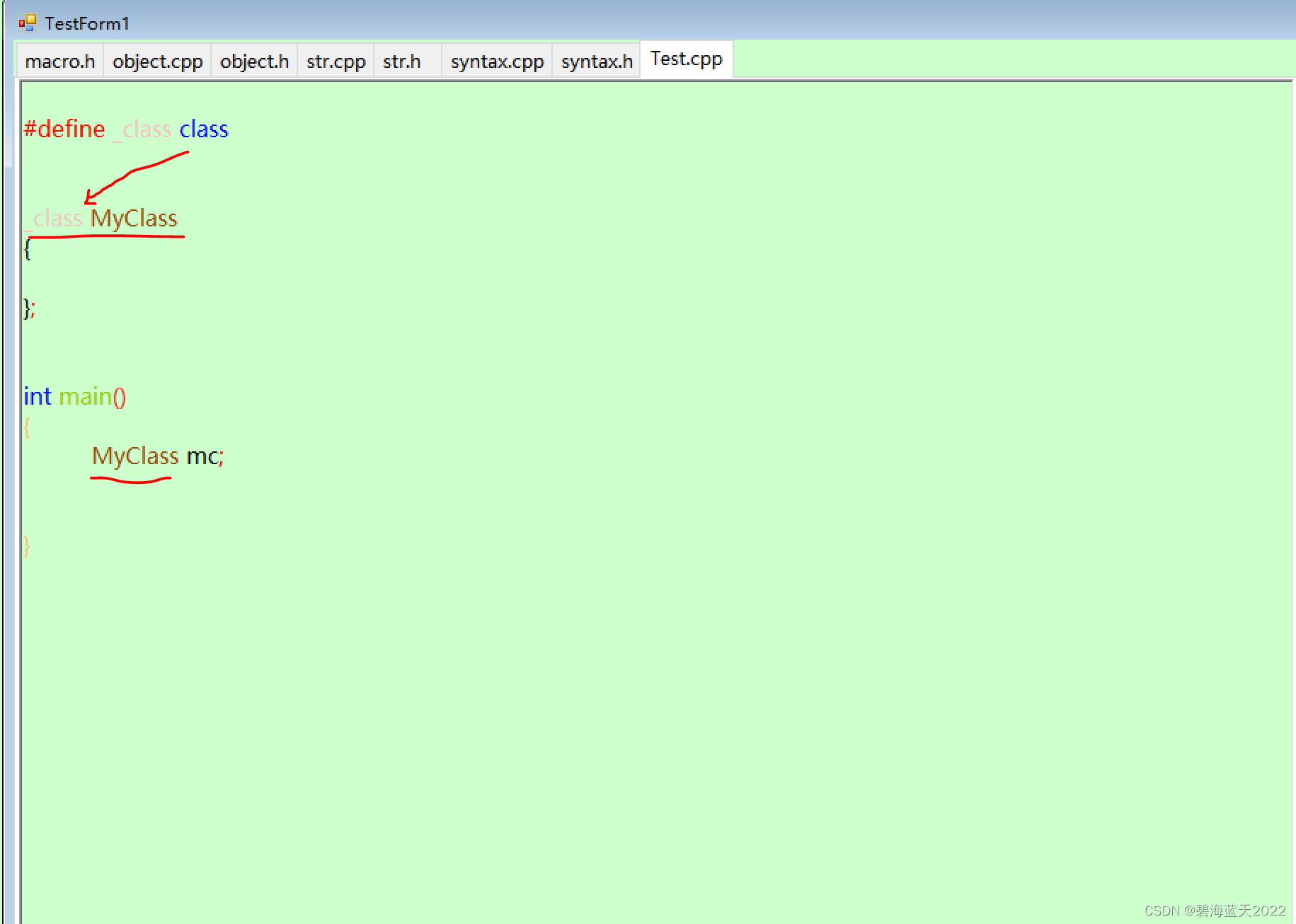Image resolution: width=1296 pixels, height=924 pixels.
Task: Click the TestForm1 title bar text
Action: coord(87,23)
